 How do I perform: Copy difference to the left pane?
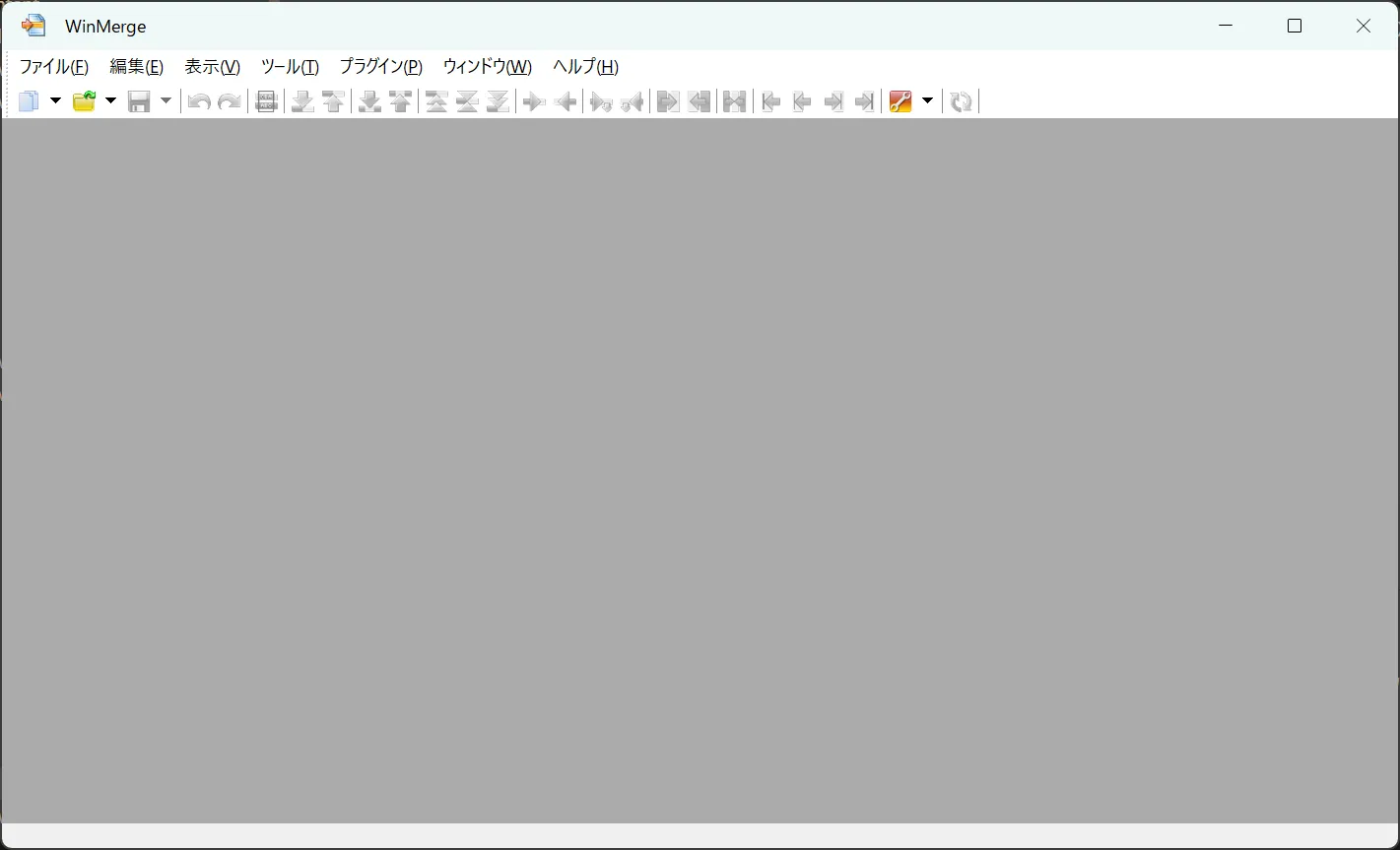[x=565, y=100]
